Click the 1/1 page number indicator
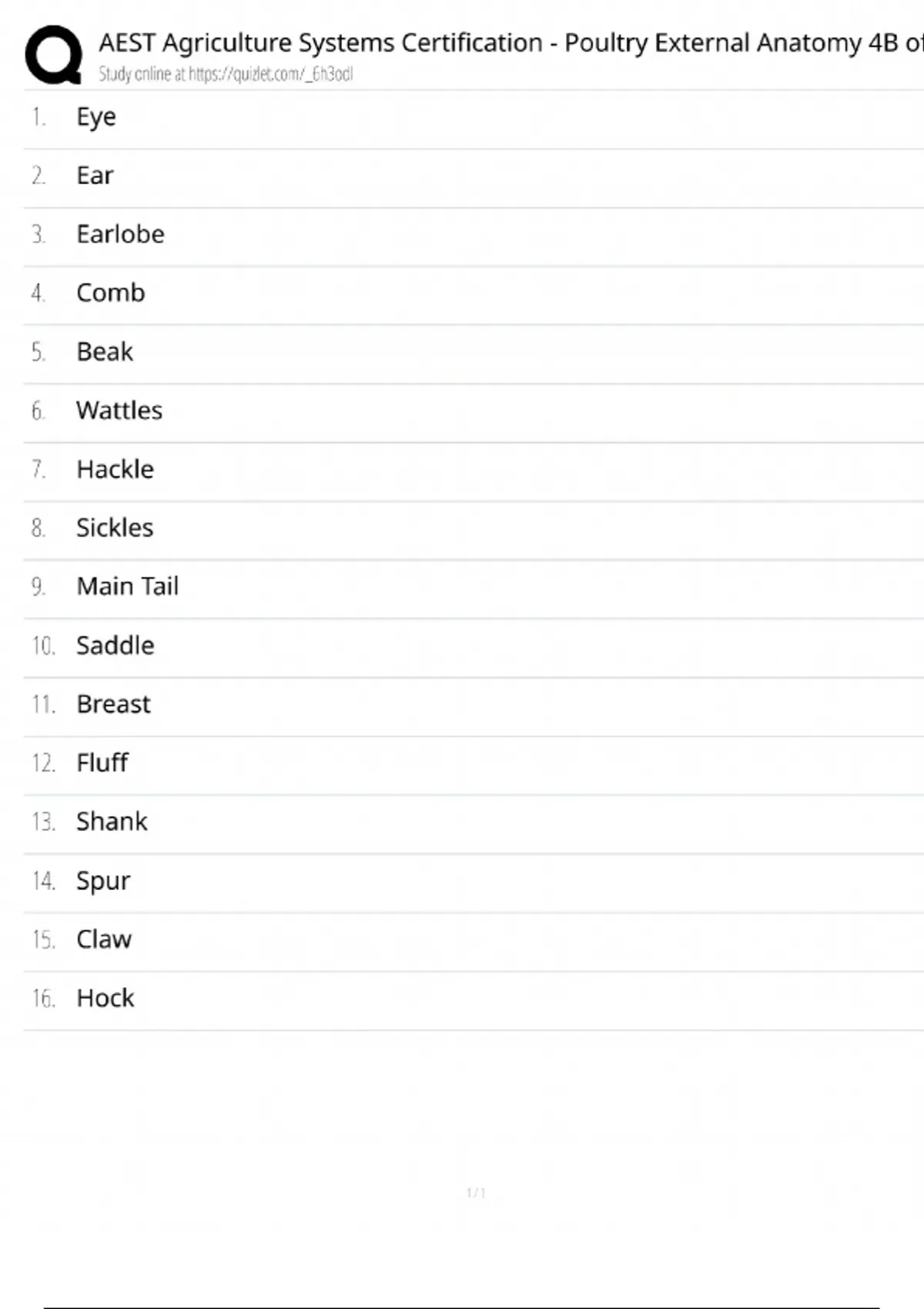Image resolution: width=924 pixels, height=1309 pixels. click(476, 1193)
